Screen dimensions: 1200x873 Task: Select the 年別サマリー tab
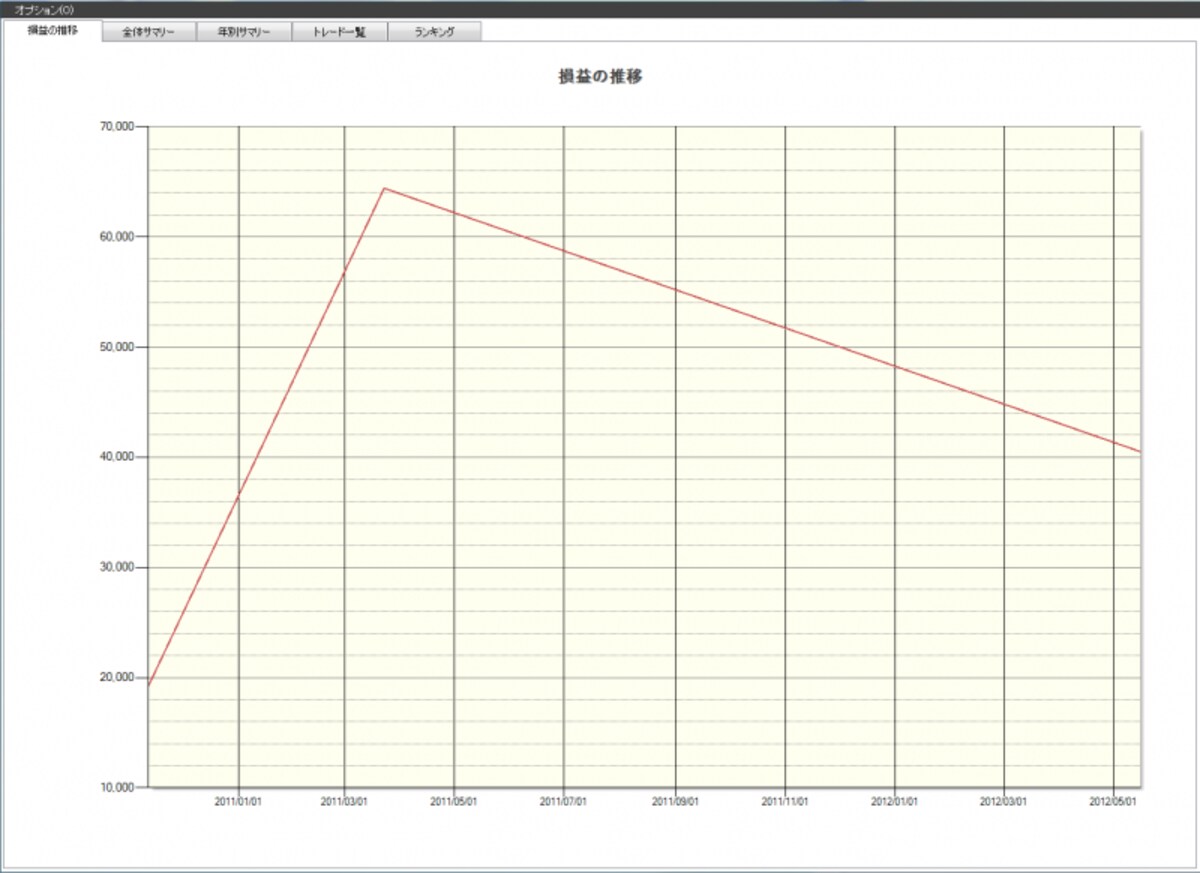click(244, 31)
